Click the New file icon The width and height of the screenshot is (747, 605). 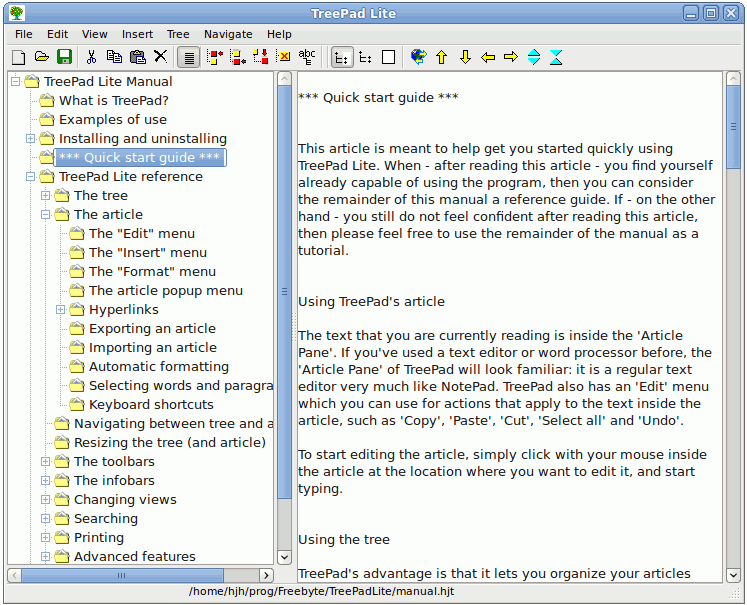[19, 57]
